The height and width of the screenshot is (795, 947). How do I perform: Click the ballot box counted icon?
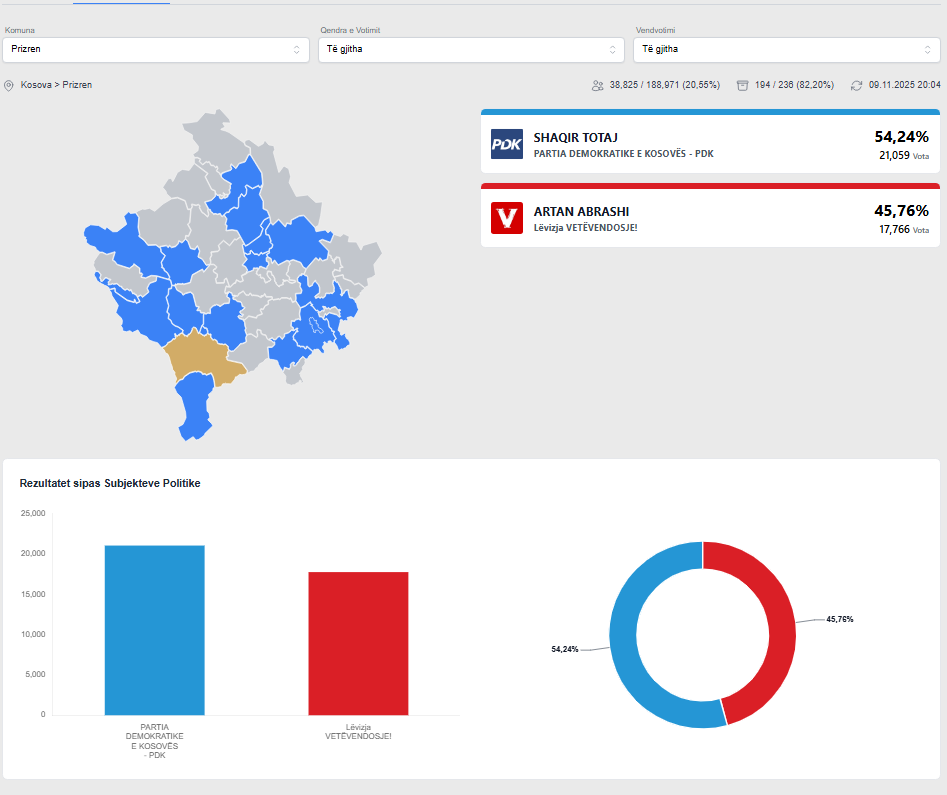pyautogui.click(x=742, y=86)
